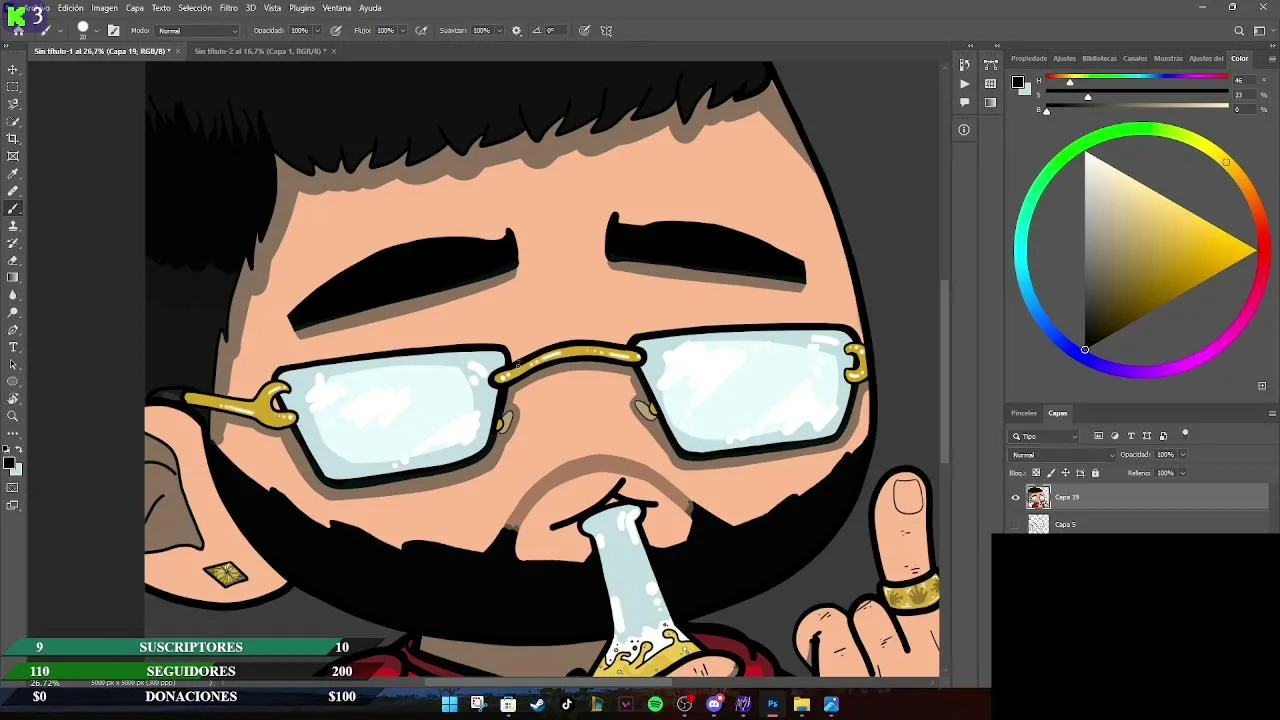Select the Horizontal Type tool
1280x720 pixels.
[x=13, y=347]
